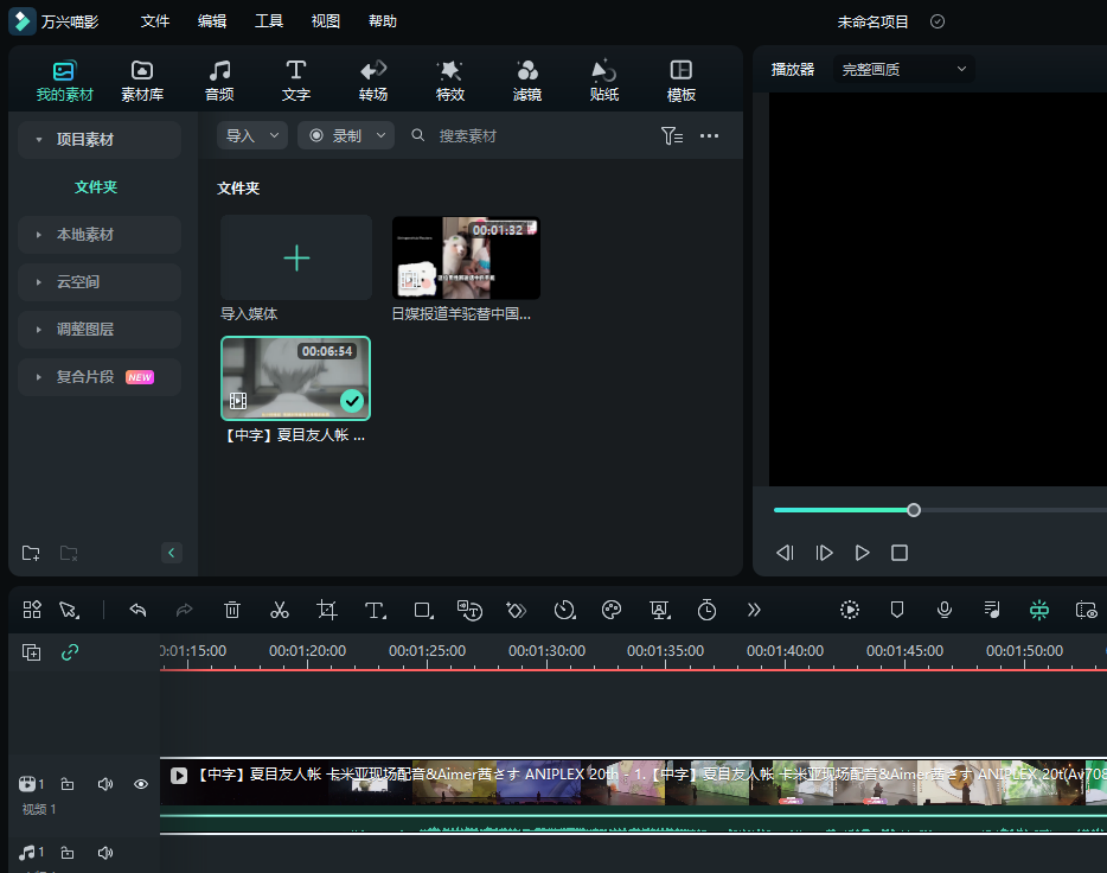Image resolution: width=1108 pixels, height=873 pixels.
Task: Mute the video track 1 audio
Action: coord(105,784)
